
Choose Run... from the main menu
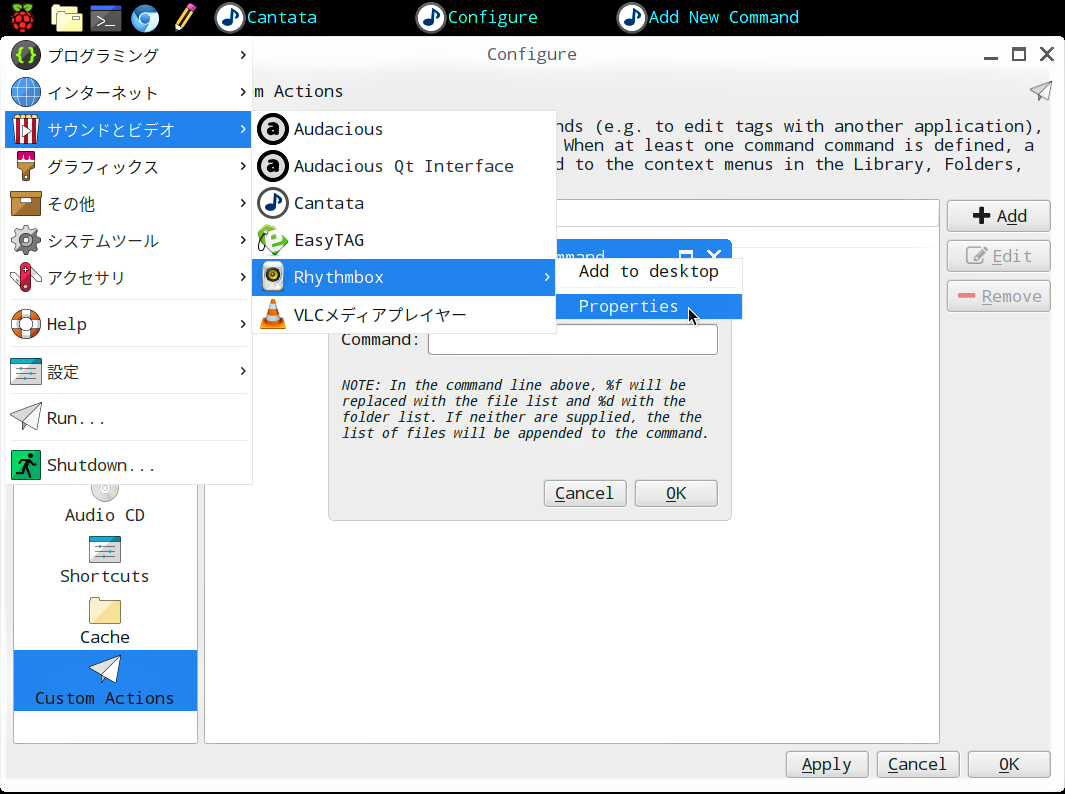click(128, 418)
